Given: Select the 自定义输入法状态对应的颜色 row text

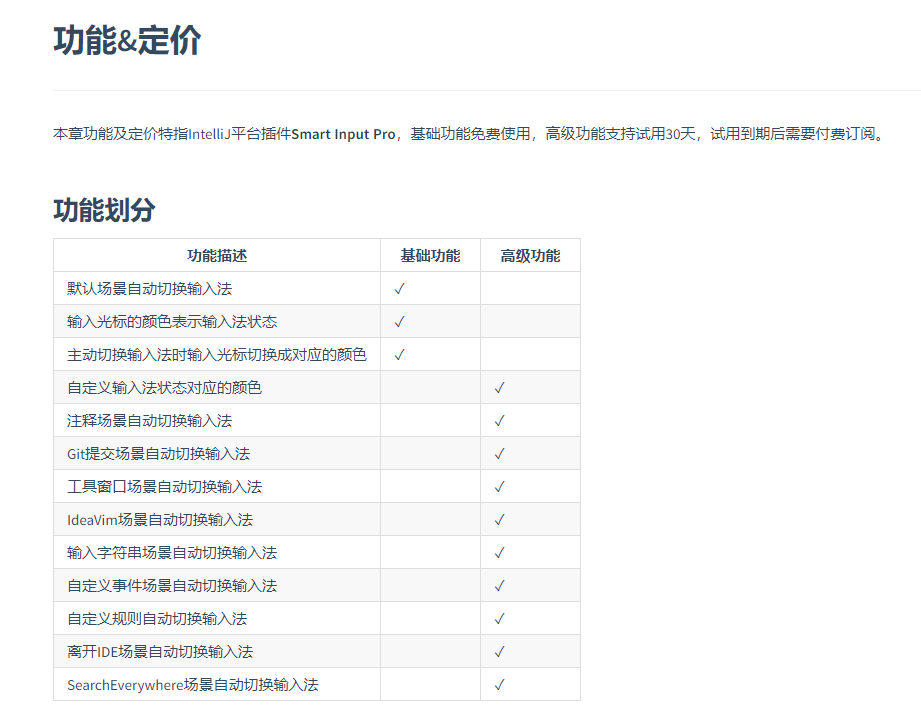Looking at the screenshot, I should point(164,387).
